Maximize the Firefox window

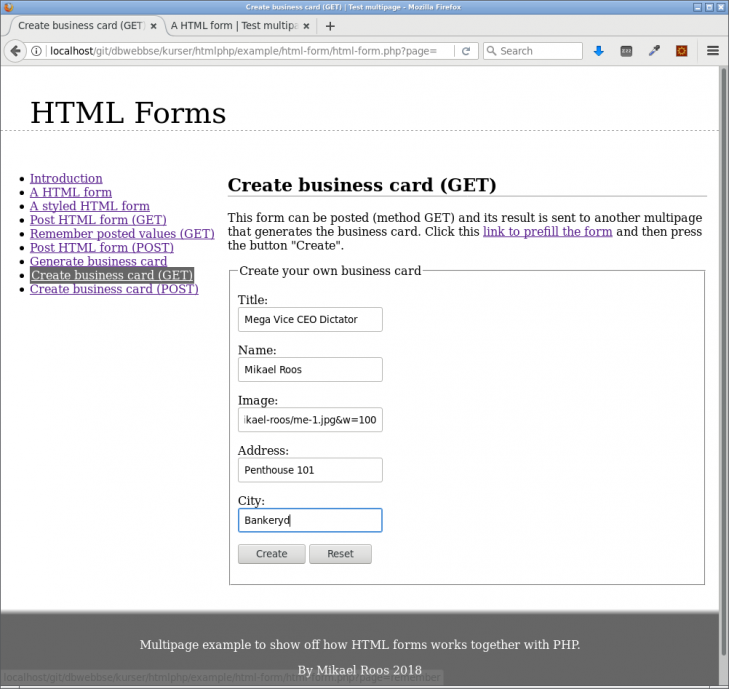(x=709, y=7)
